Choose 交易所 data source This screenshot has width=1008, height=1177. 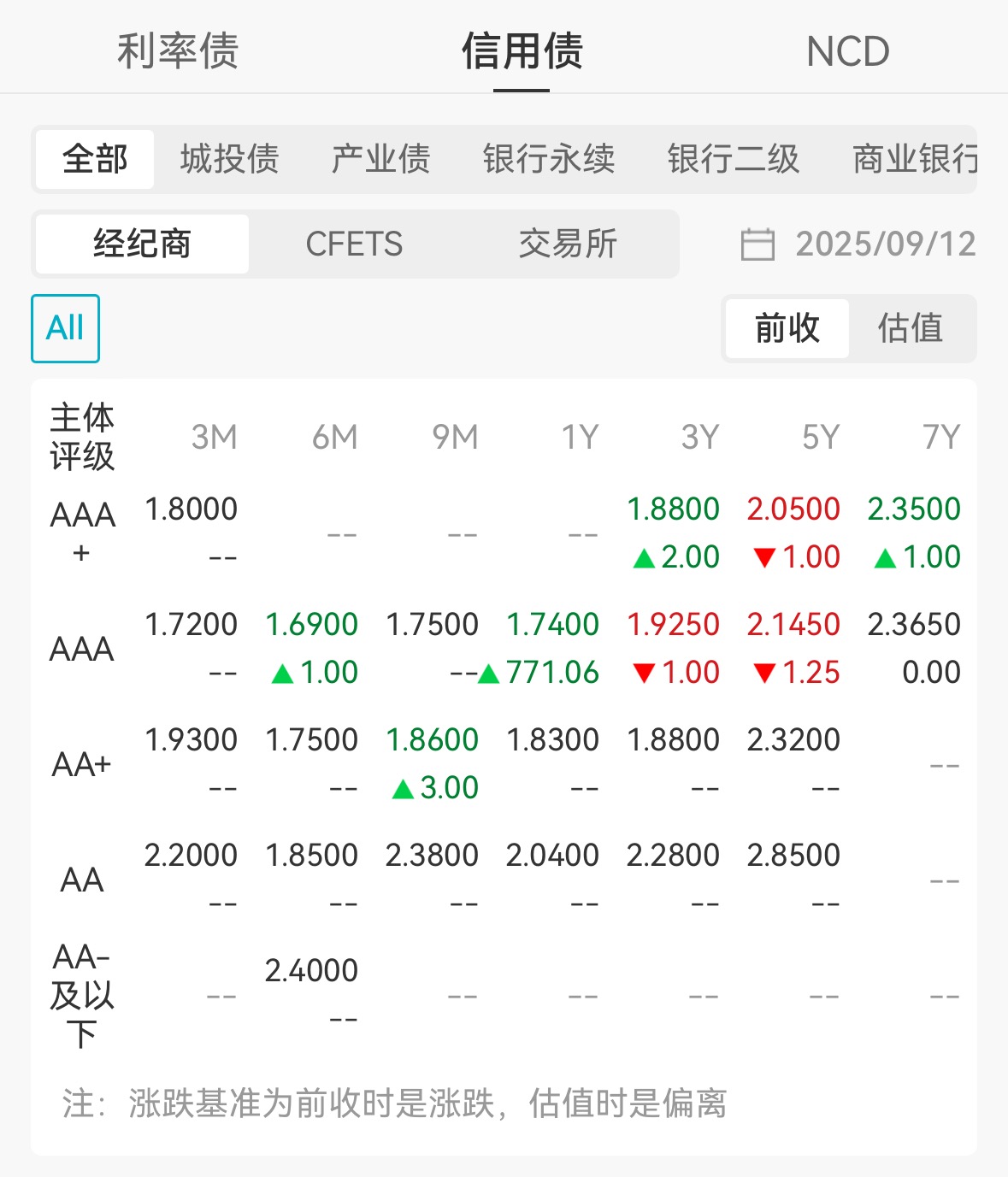point(568,244)
